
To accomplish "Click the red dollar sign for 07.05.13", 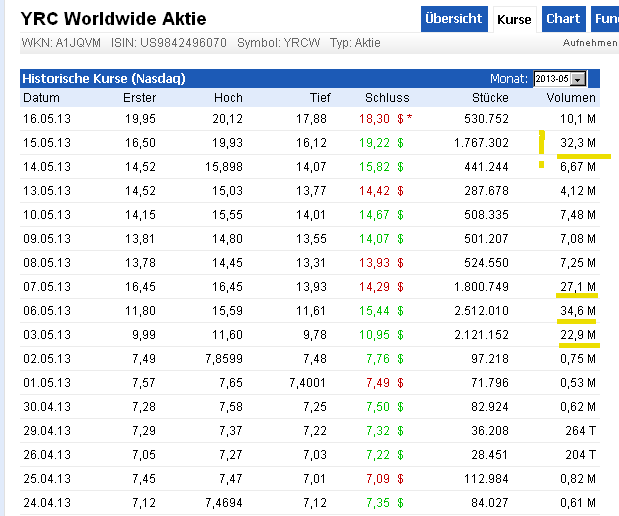I will 400,287.
